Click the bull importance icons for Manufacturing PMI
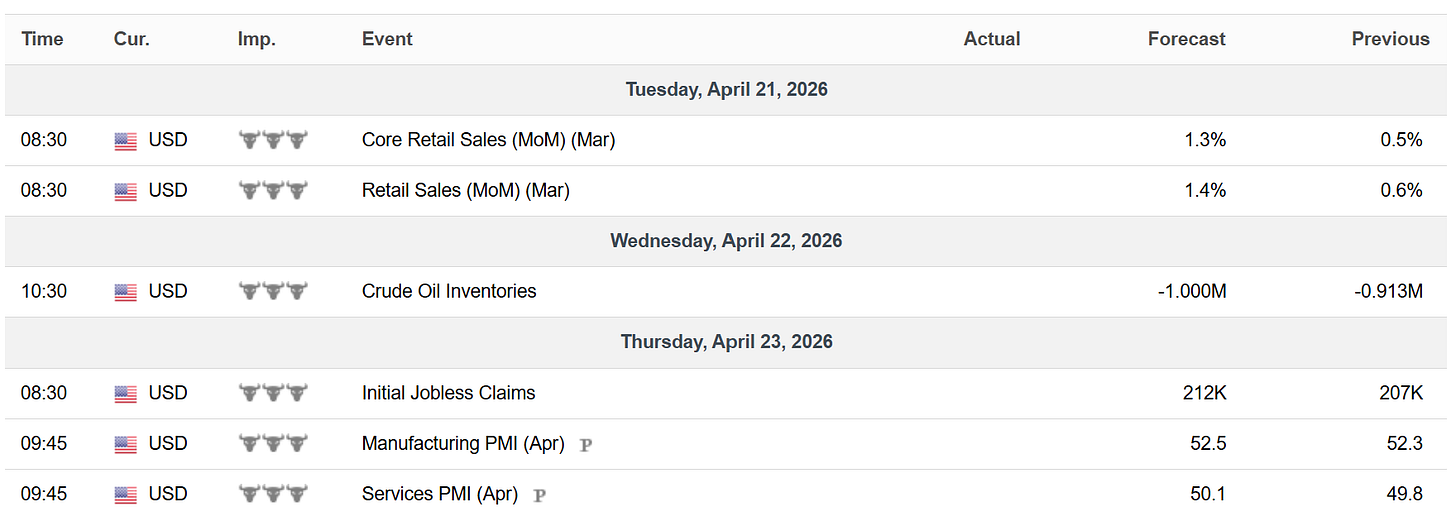Image resolution: width=1456 pixels, height=525 pixels. pos(273,444)
